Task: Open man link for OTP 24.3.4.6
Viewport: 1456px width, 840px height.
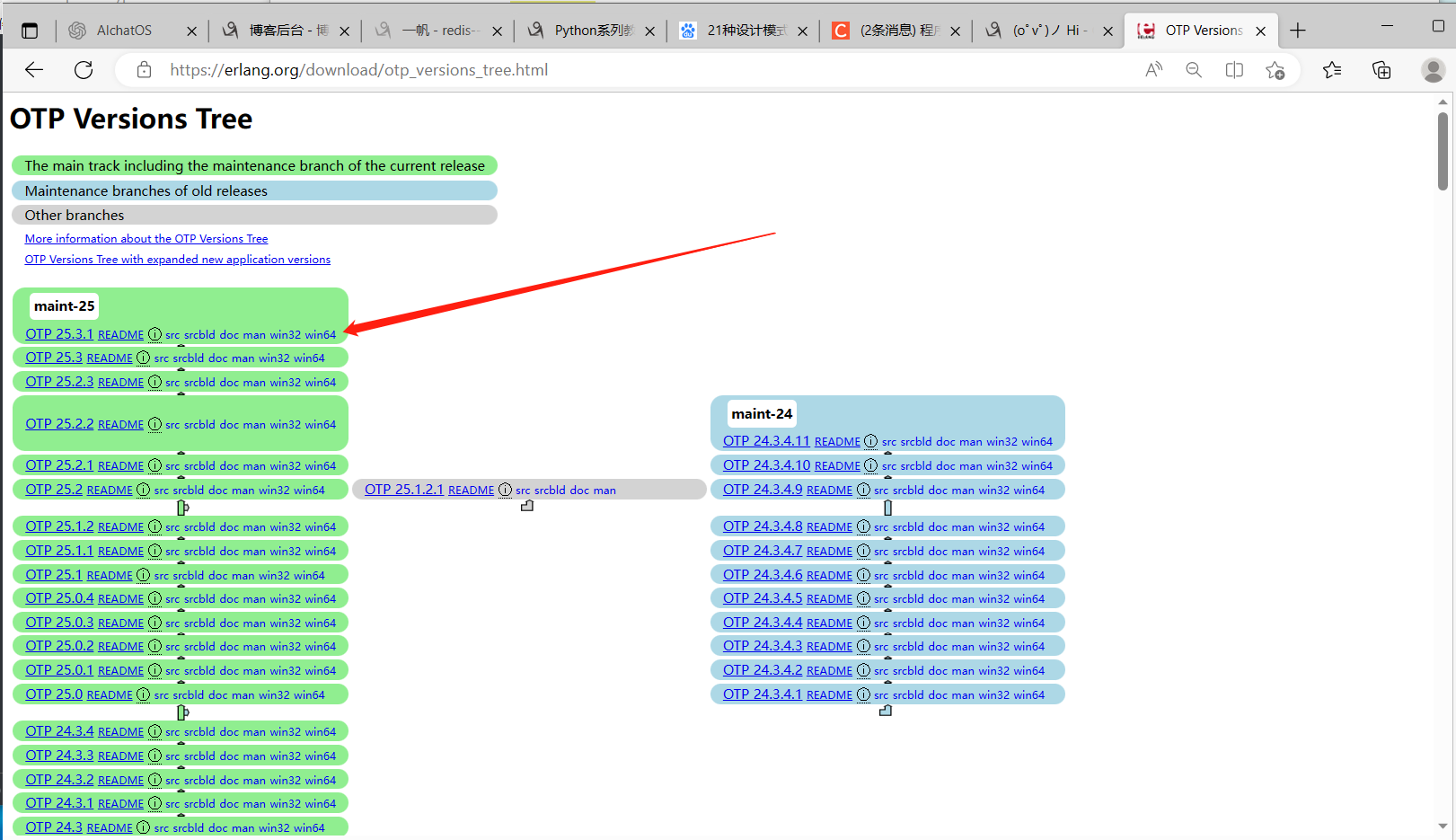Action: (x=963, y=575)
